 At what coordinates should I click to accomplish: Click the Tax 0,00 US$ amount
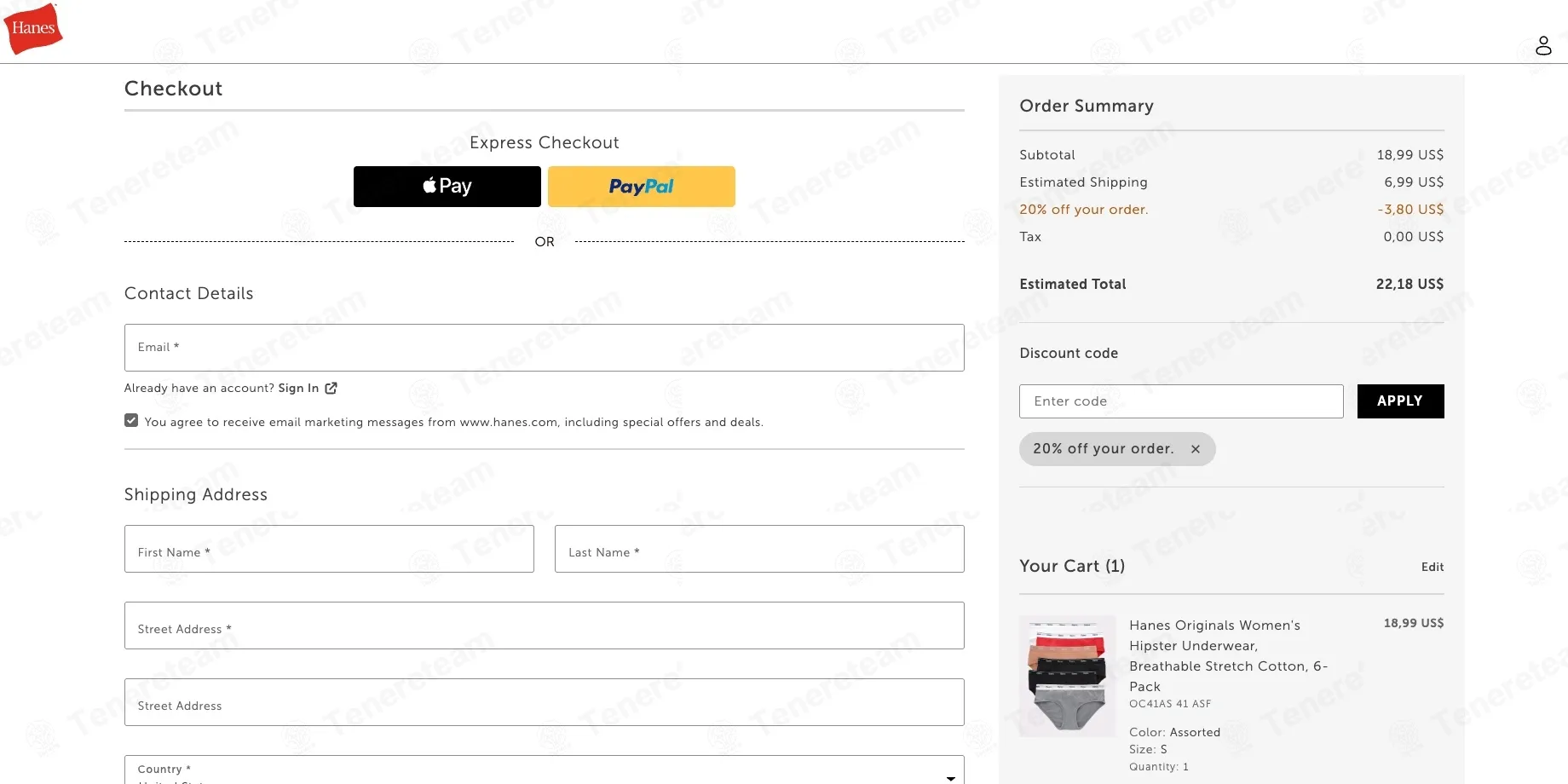[x=1414, y=237]
